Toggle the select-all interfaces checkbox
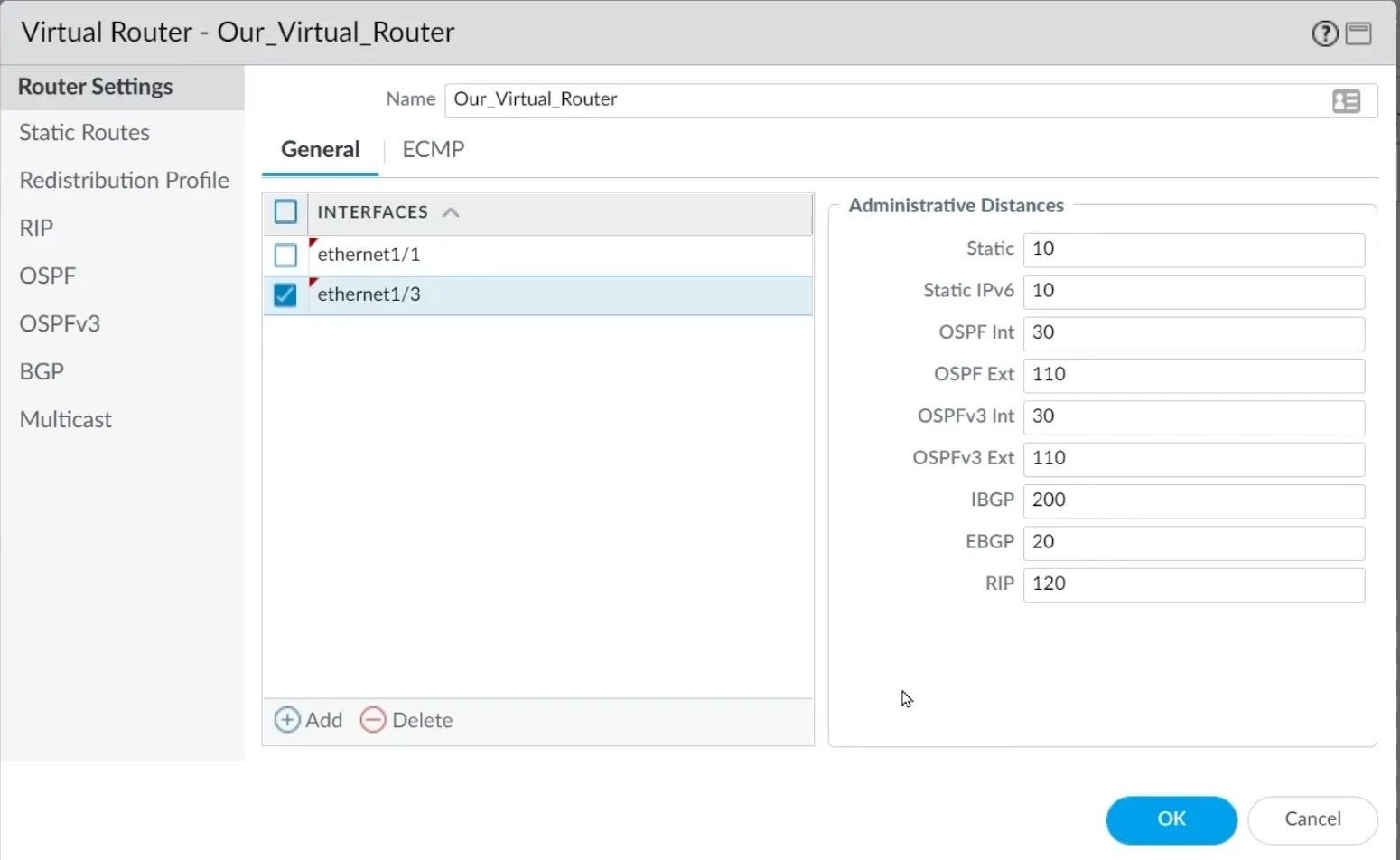Viewport: 1400px width, 860px height. coord(285,211)
